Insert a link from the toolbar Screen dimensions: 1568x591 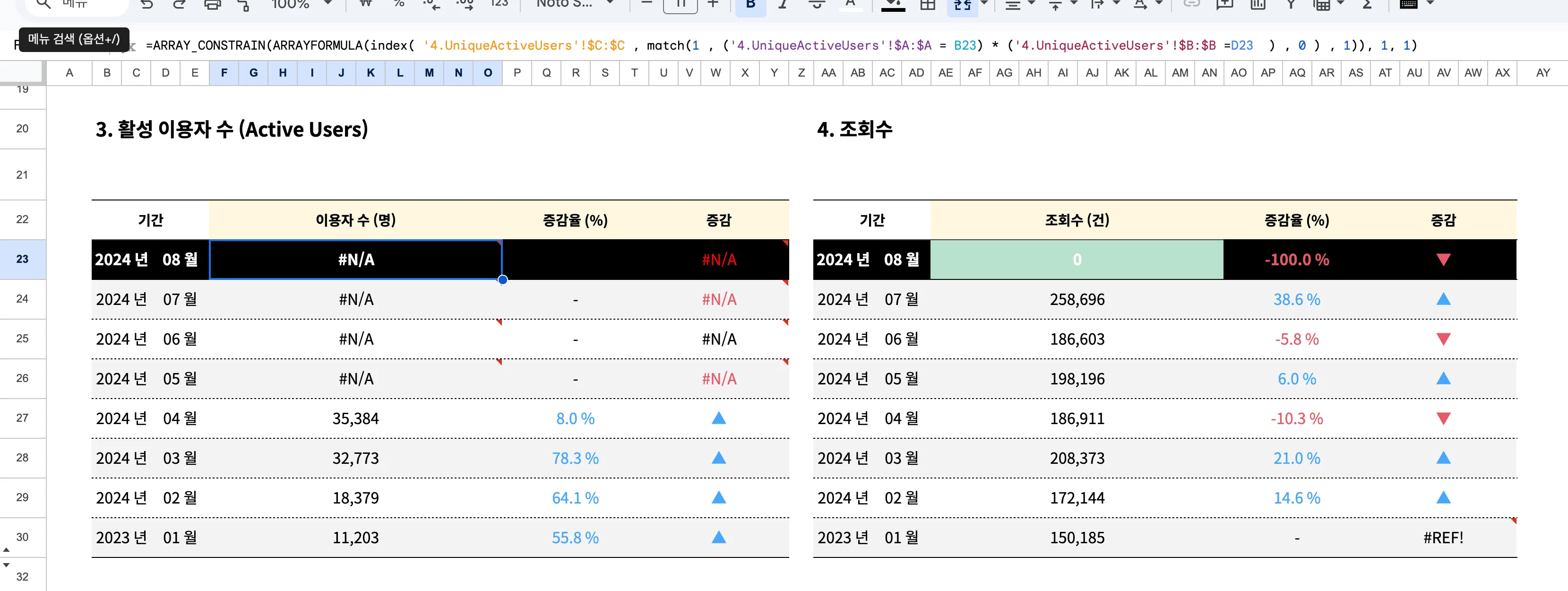[1192, 4]
